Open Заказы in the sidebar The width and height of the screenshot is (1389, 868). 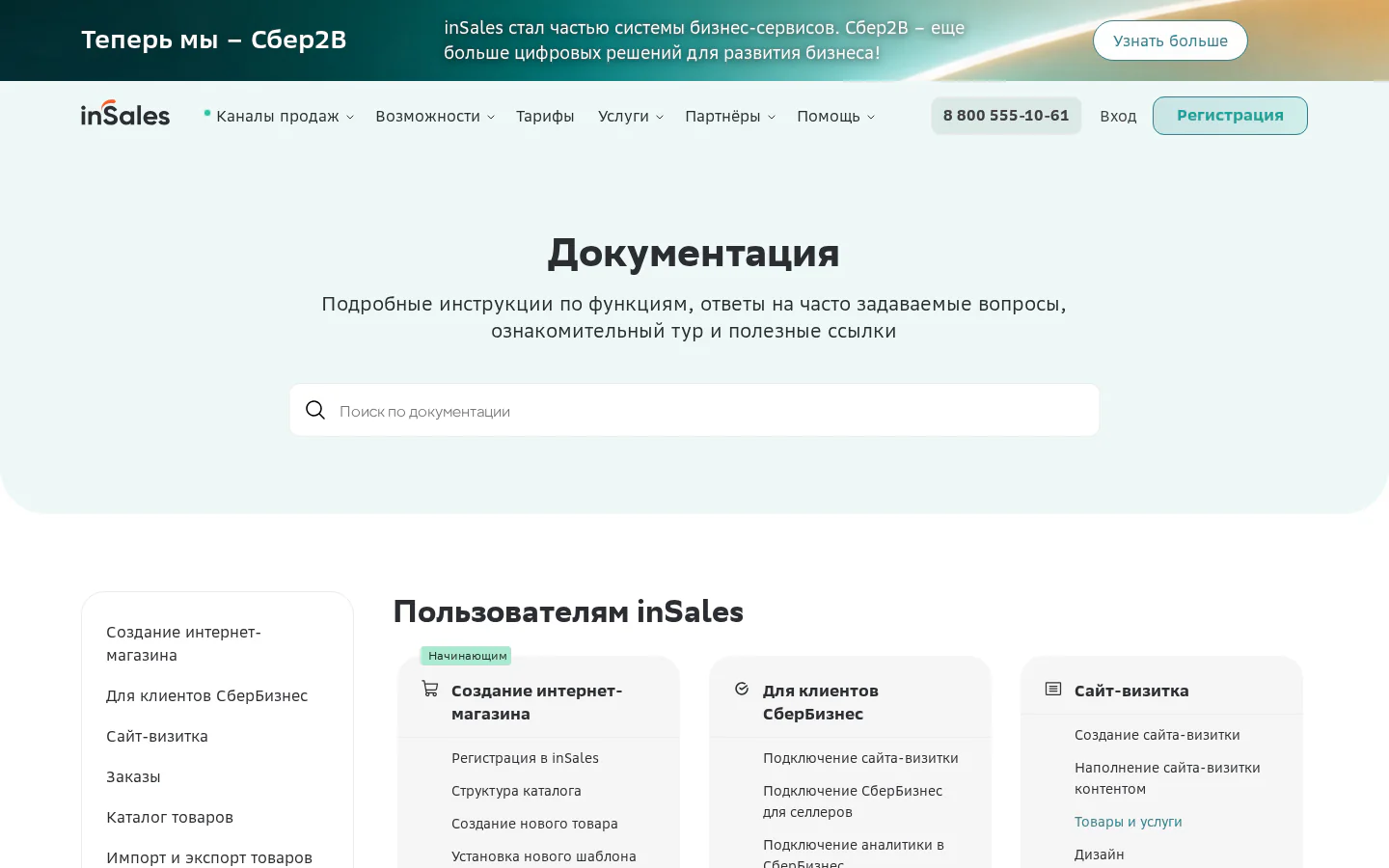tap(133, 776)
